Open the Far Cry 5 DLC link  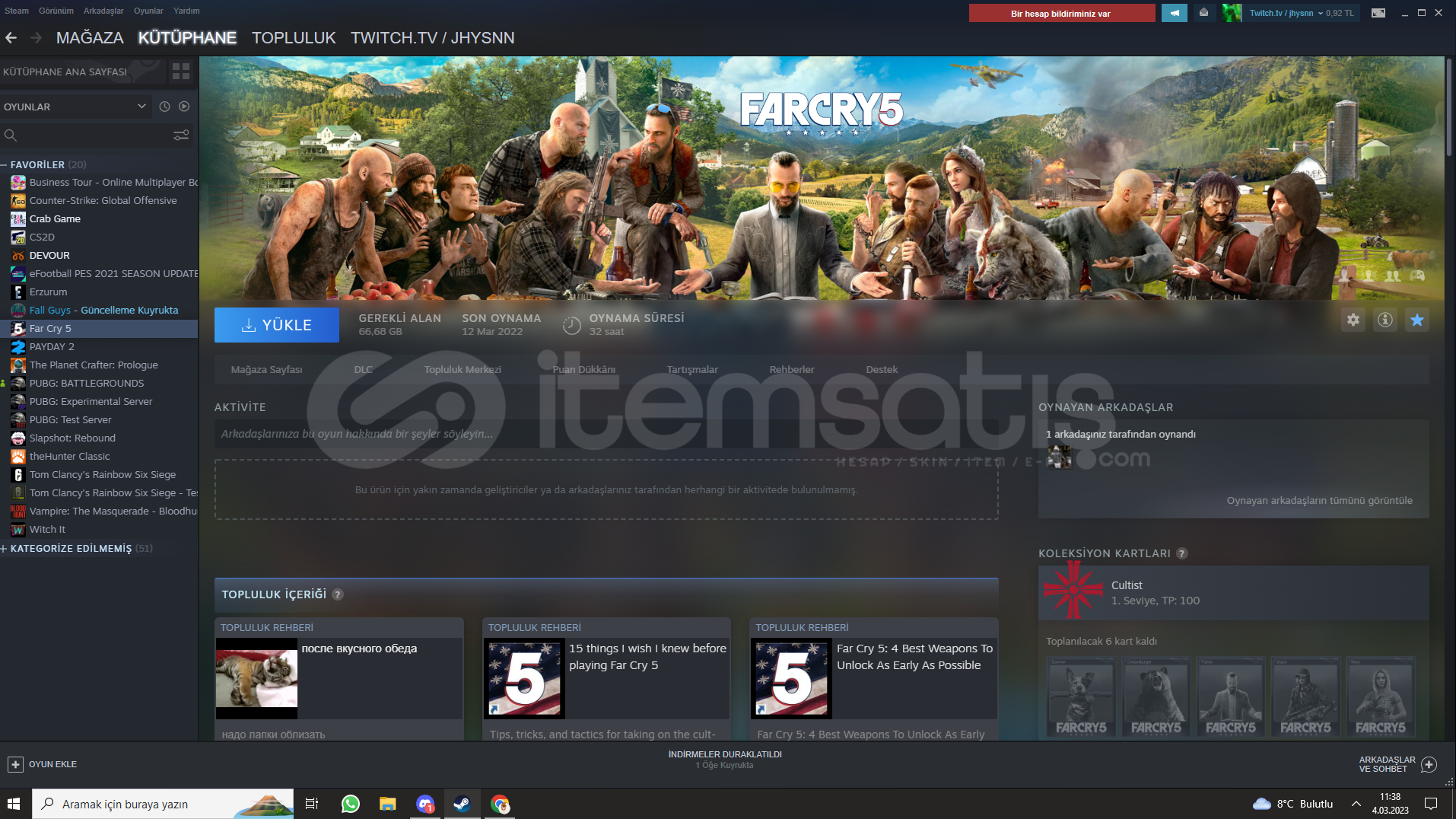click(x=364, y=370)
